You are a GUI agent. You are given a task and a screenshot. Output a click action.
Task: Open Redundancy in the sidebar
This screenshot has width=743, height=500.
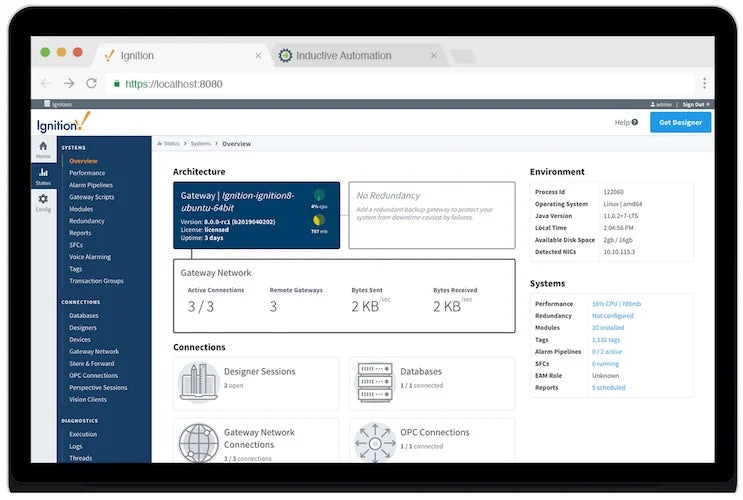pyautogui.click(x=87, y=221)
